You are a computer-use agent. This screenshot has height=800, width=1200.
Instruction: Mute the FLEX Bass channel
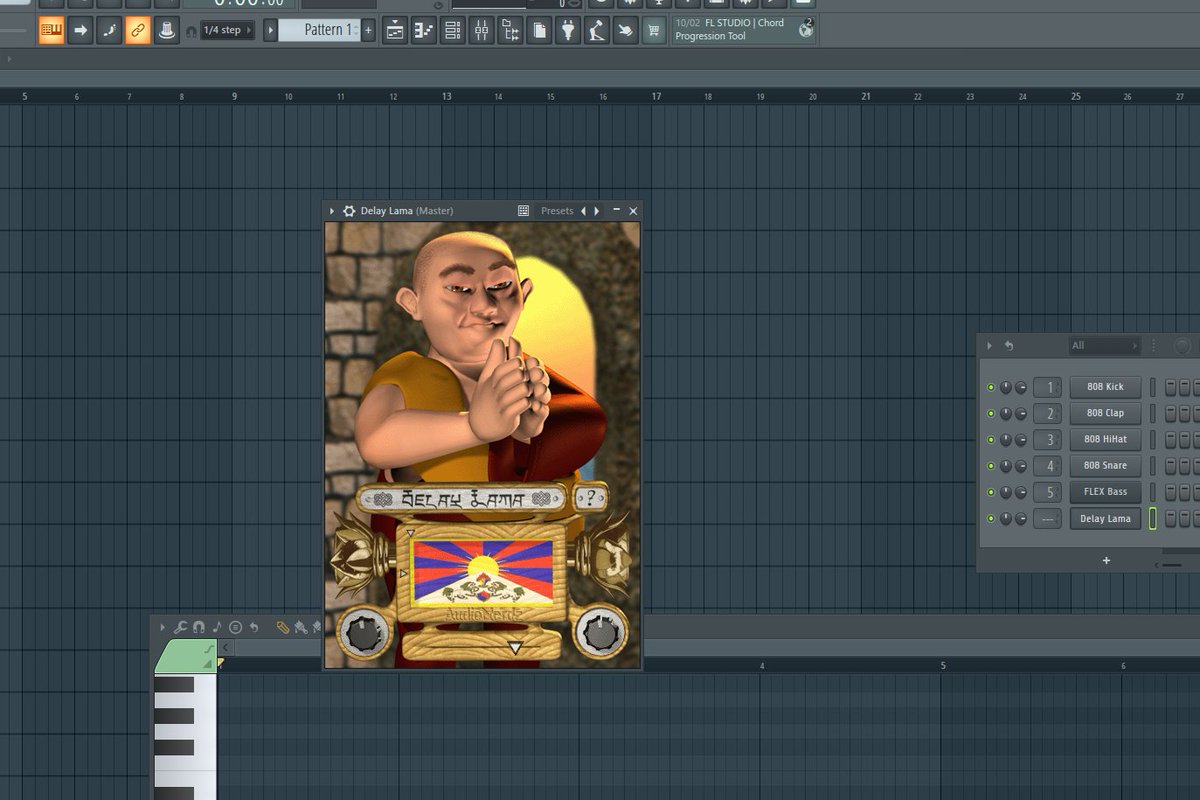[991, 492]
